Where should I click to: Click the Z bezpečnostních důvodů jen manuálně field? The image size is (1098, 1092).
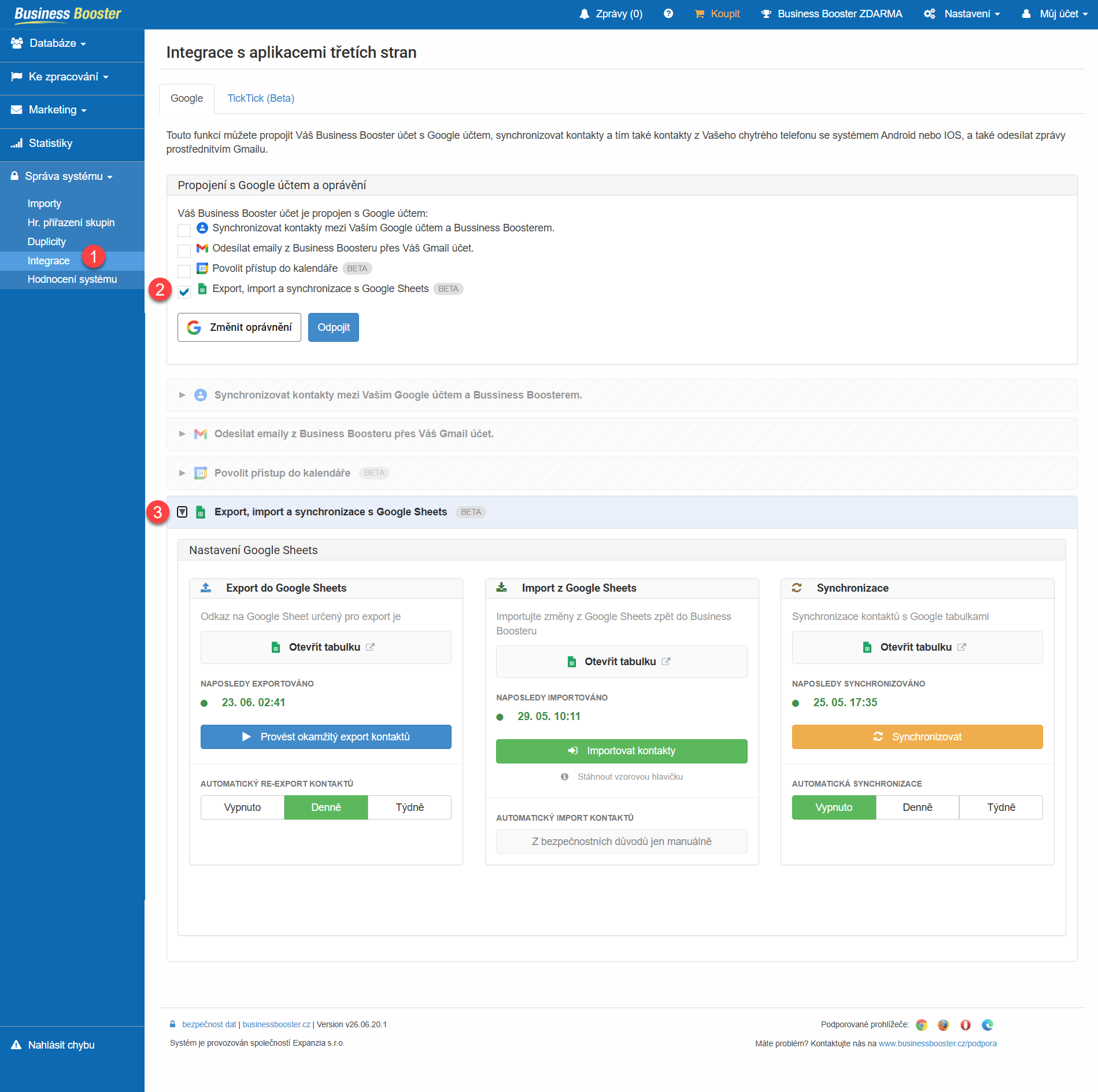coord(622,842)
